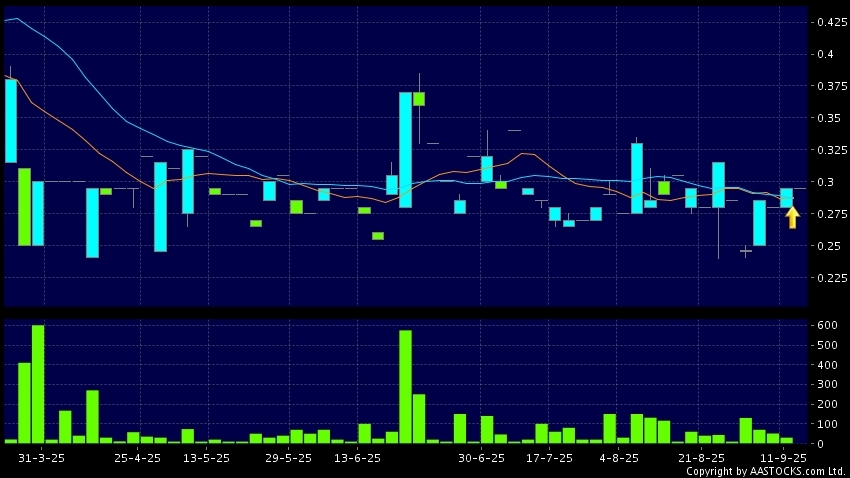Click the 0.425 price axis label
The height and width of the screenshot is (478, 850).
832,22
